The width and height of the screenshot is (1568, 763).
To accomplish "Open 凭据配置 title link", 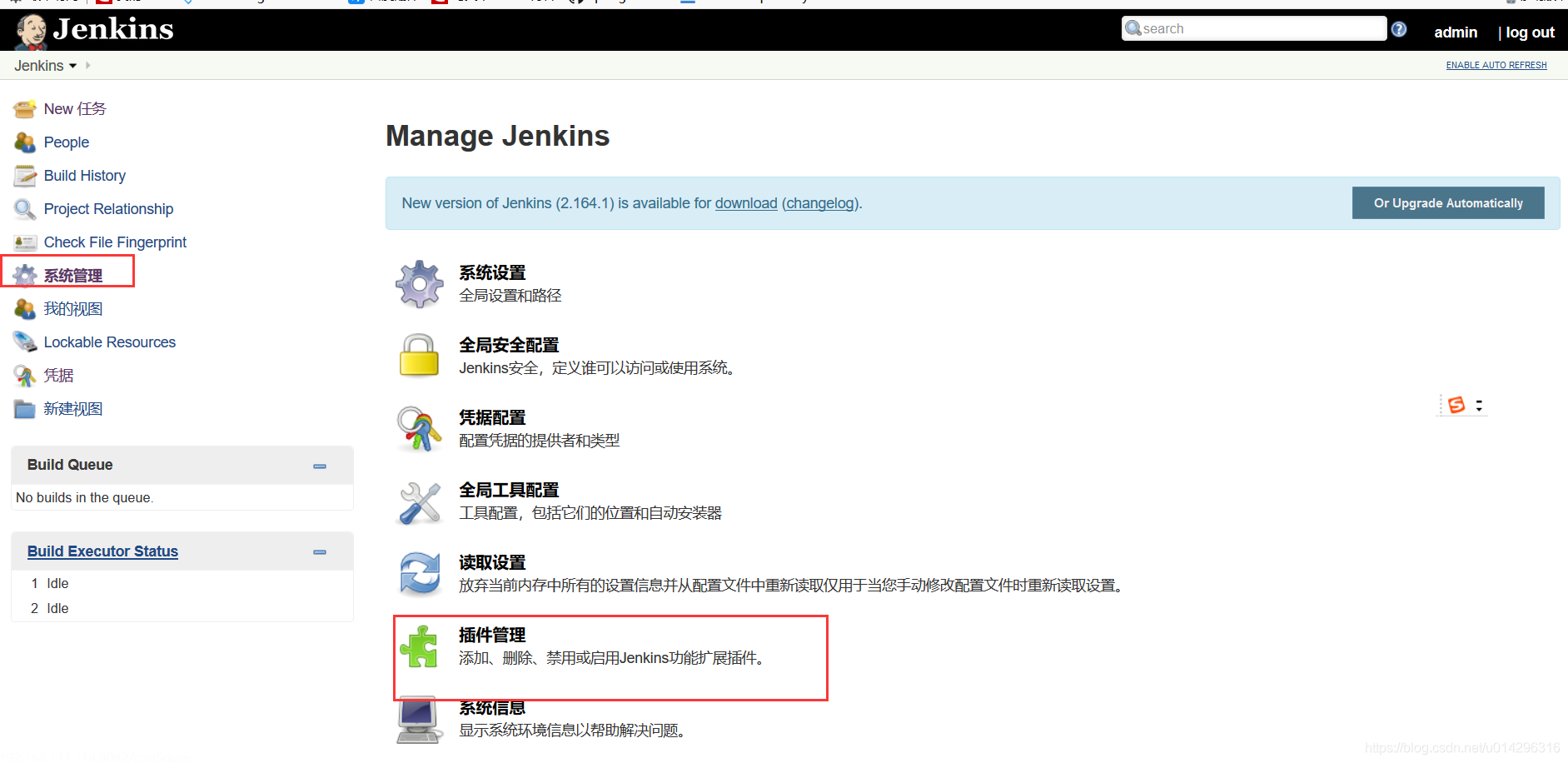I will coord(492,417).
